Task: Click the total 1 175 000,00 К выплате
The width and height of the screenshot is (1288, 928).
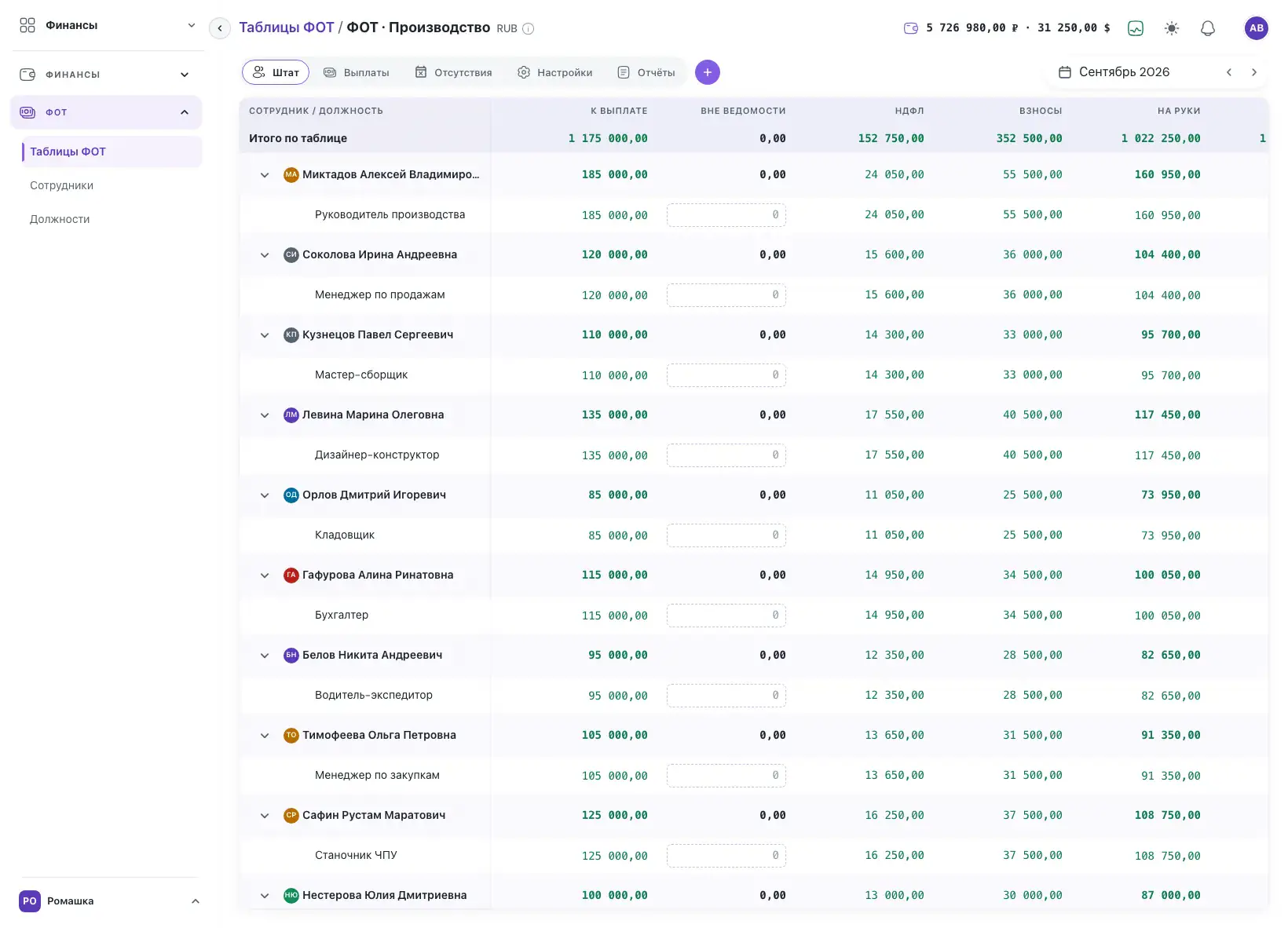Action: point(608,138)
